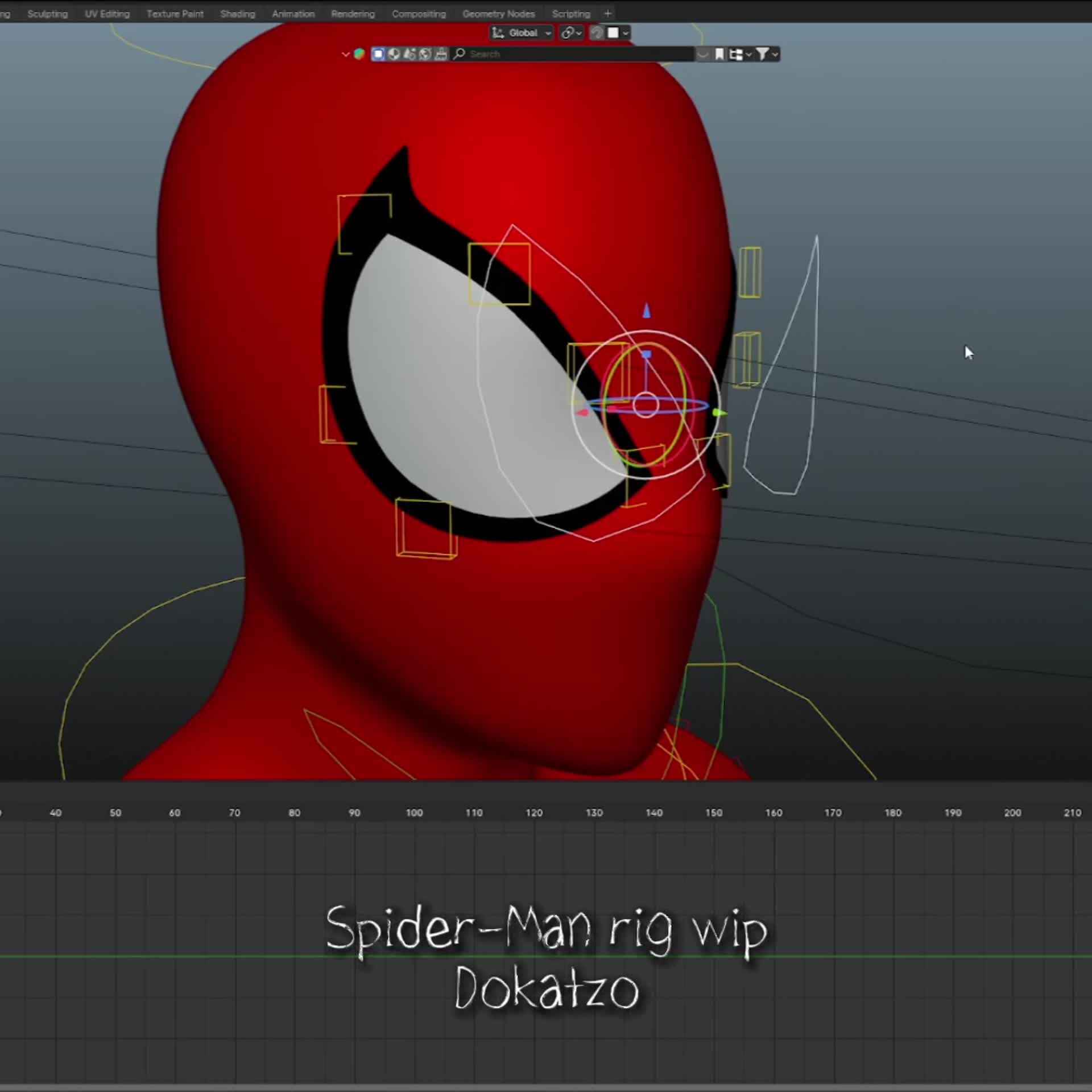
Task: Click the magnifier search icon
Action: [x=459, y=54]
